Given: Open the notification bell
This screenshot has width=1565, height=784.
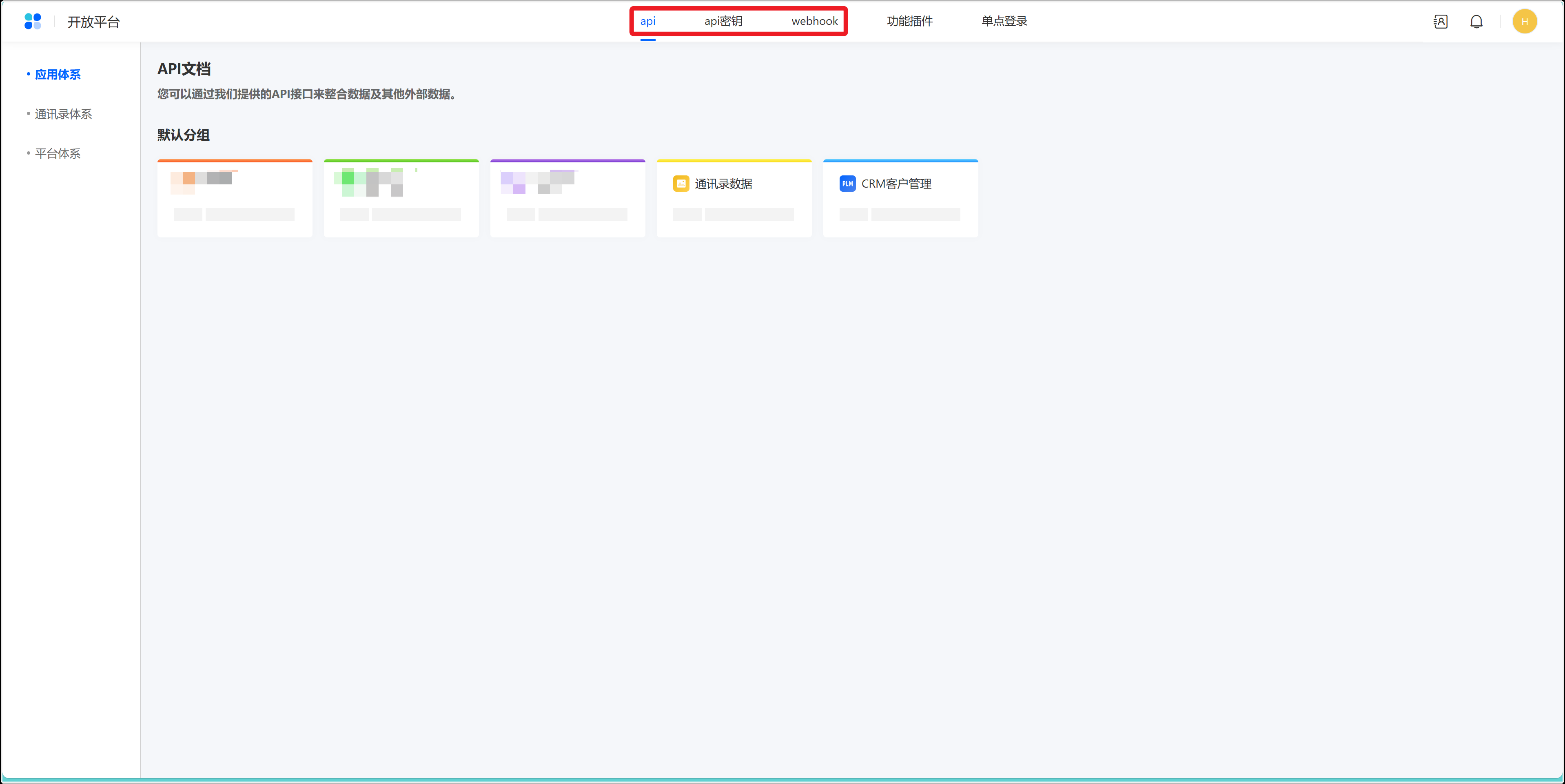Looking at the screenshot, I should click(1476, 22).
